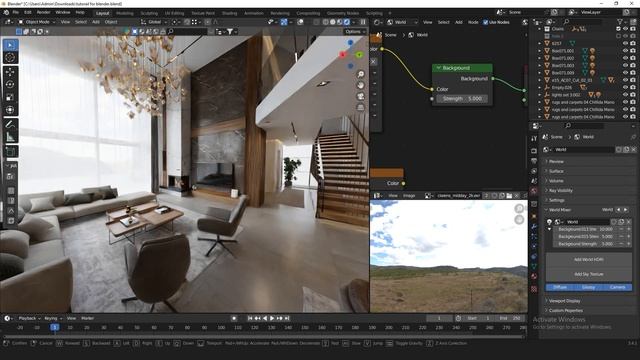Play the animation in timeline

click(x=272, y=318)
